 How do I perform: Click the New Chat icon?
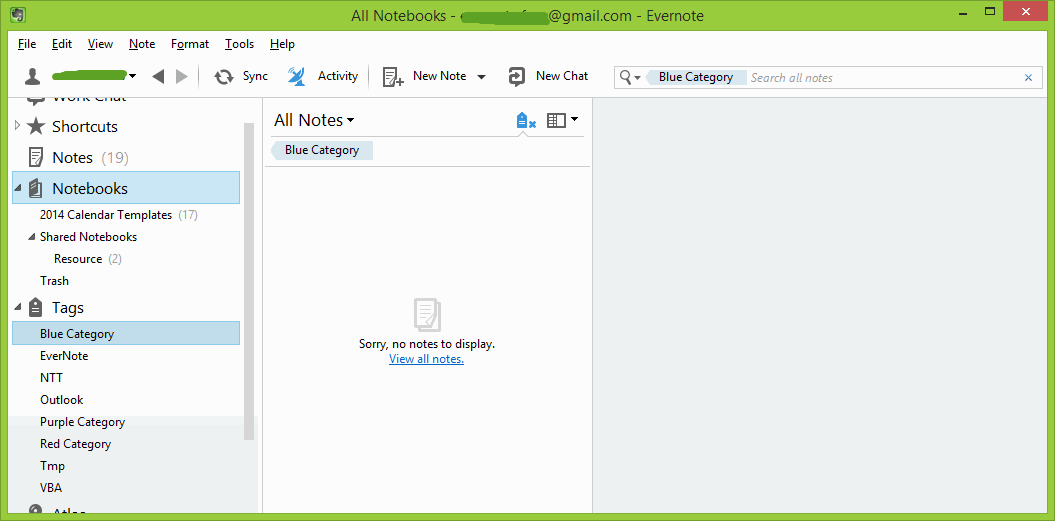tap(517, 76)
